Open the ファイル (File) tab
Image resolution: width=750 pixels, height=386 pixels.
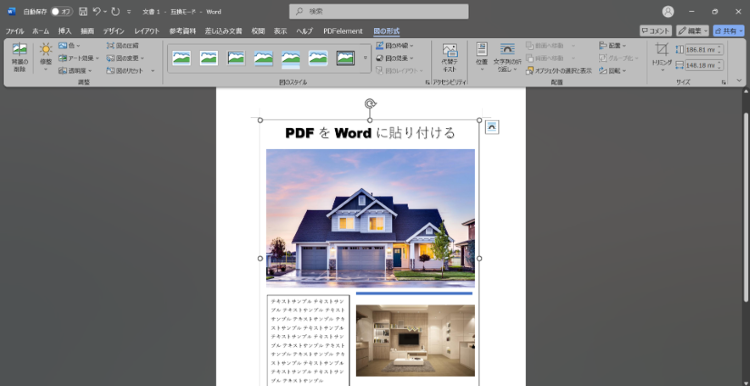pos(14,31)
